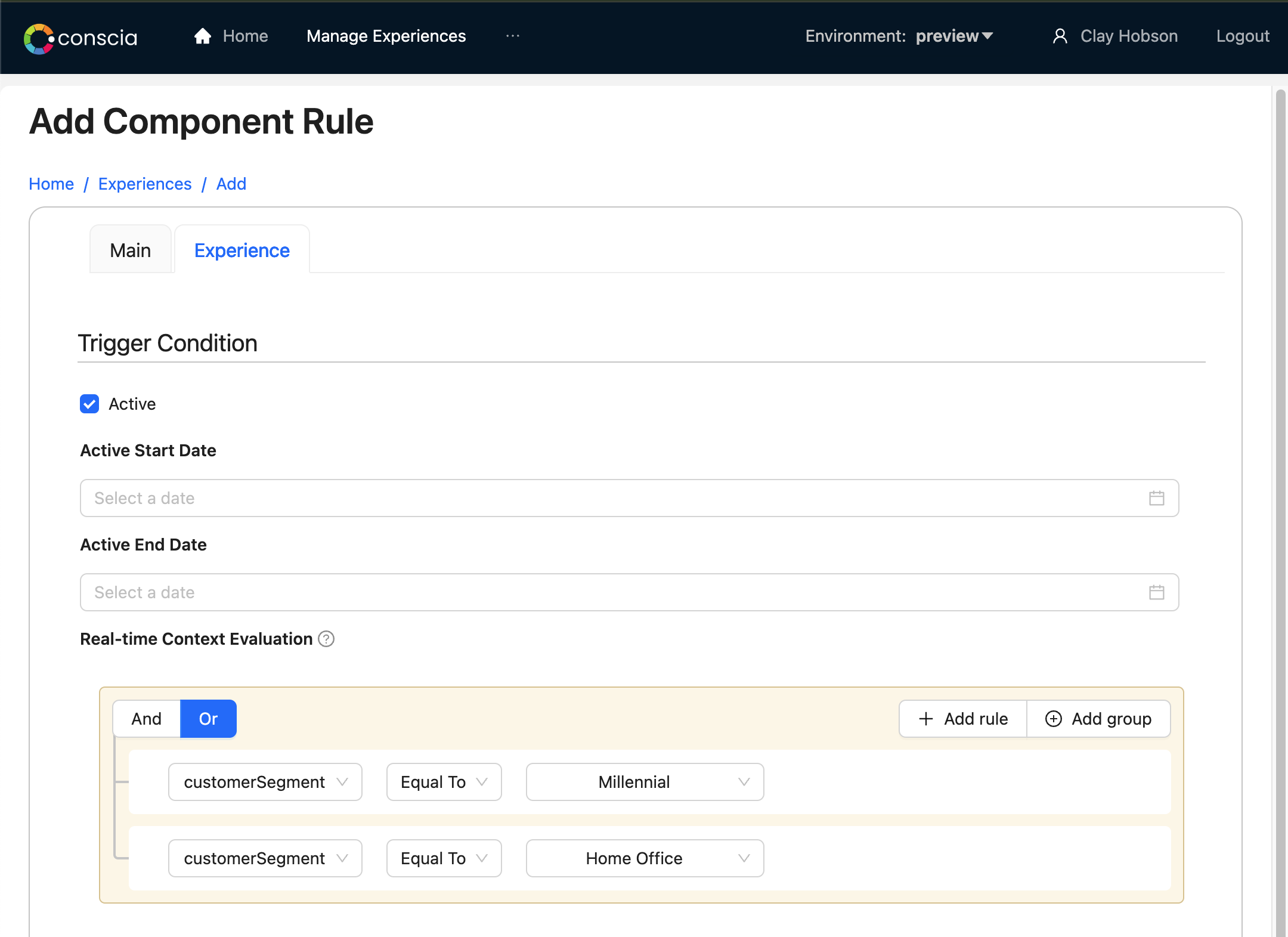Click the page vertical scrollbar
This screenshot has height=937, width=1288.
tap(1280, 513)
